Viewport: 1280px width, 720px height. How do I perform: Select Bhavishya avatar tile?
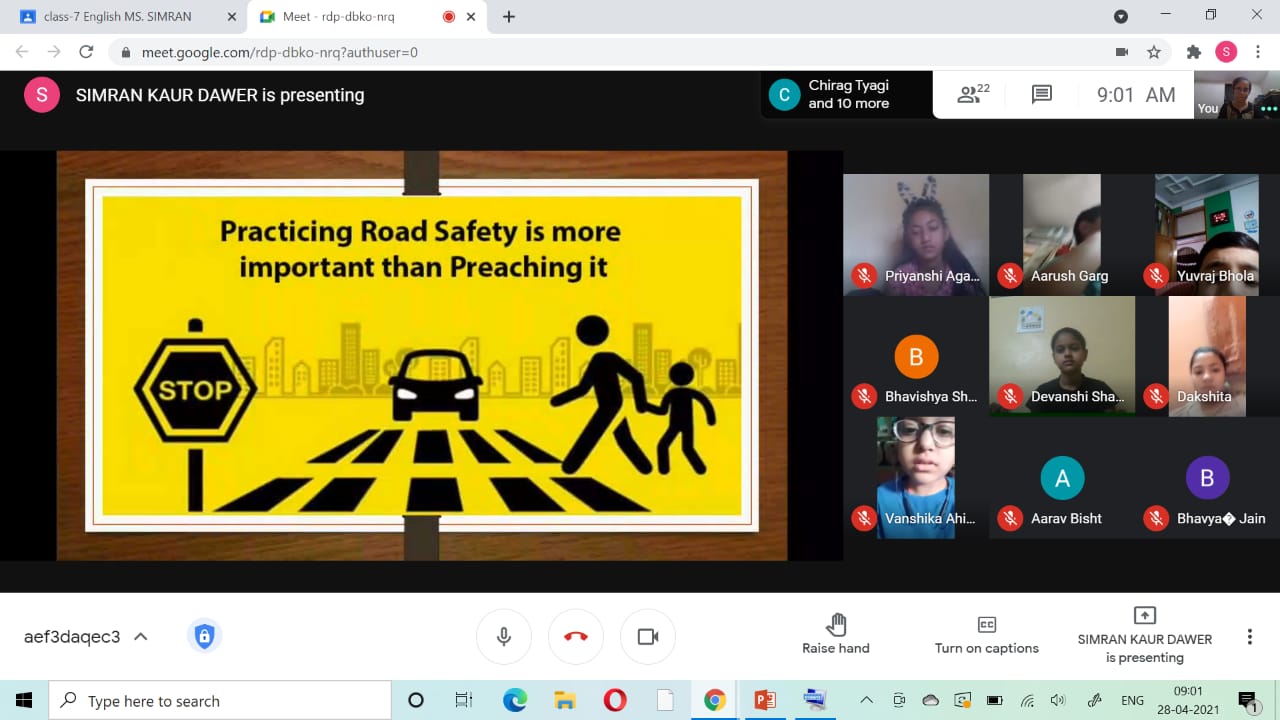[916, 357]
